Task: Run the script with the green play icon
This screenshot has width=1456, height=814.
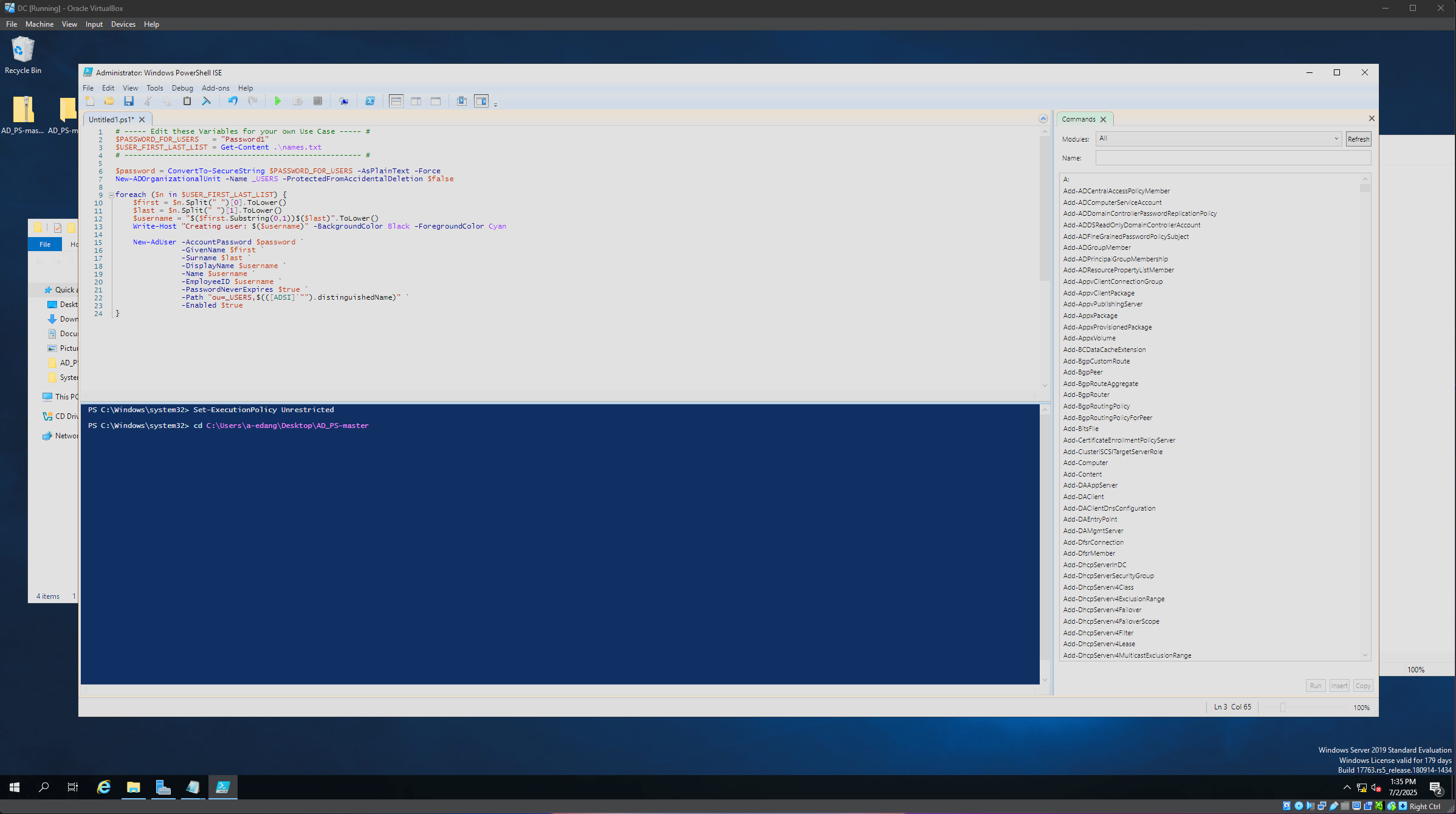Action: (x=278, y=101)
